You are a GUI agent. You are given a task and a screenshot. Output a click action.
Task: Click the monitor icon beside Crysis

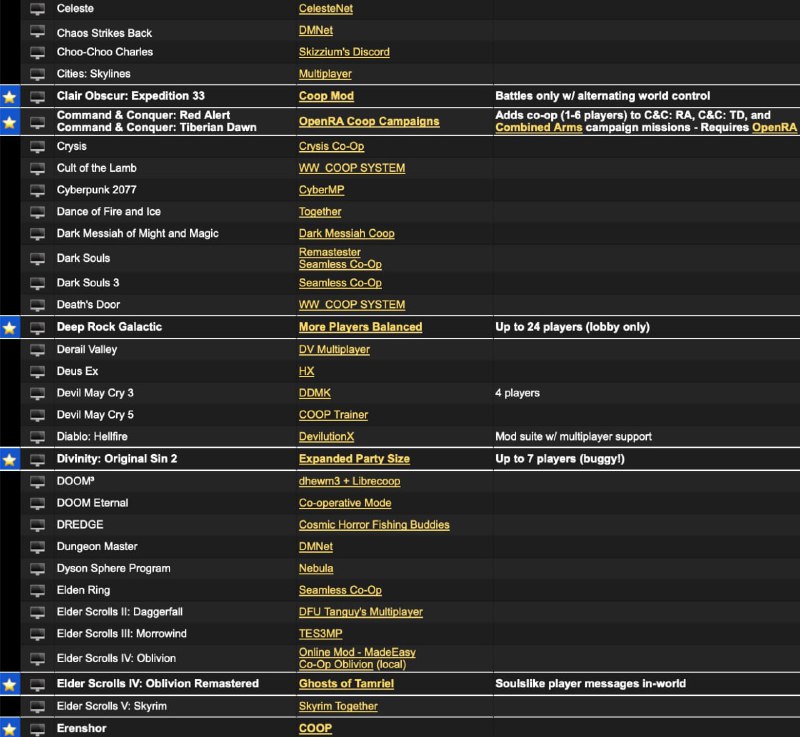click(x=38, y=147)
